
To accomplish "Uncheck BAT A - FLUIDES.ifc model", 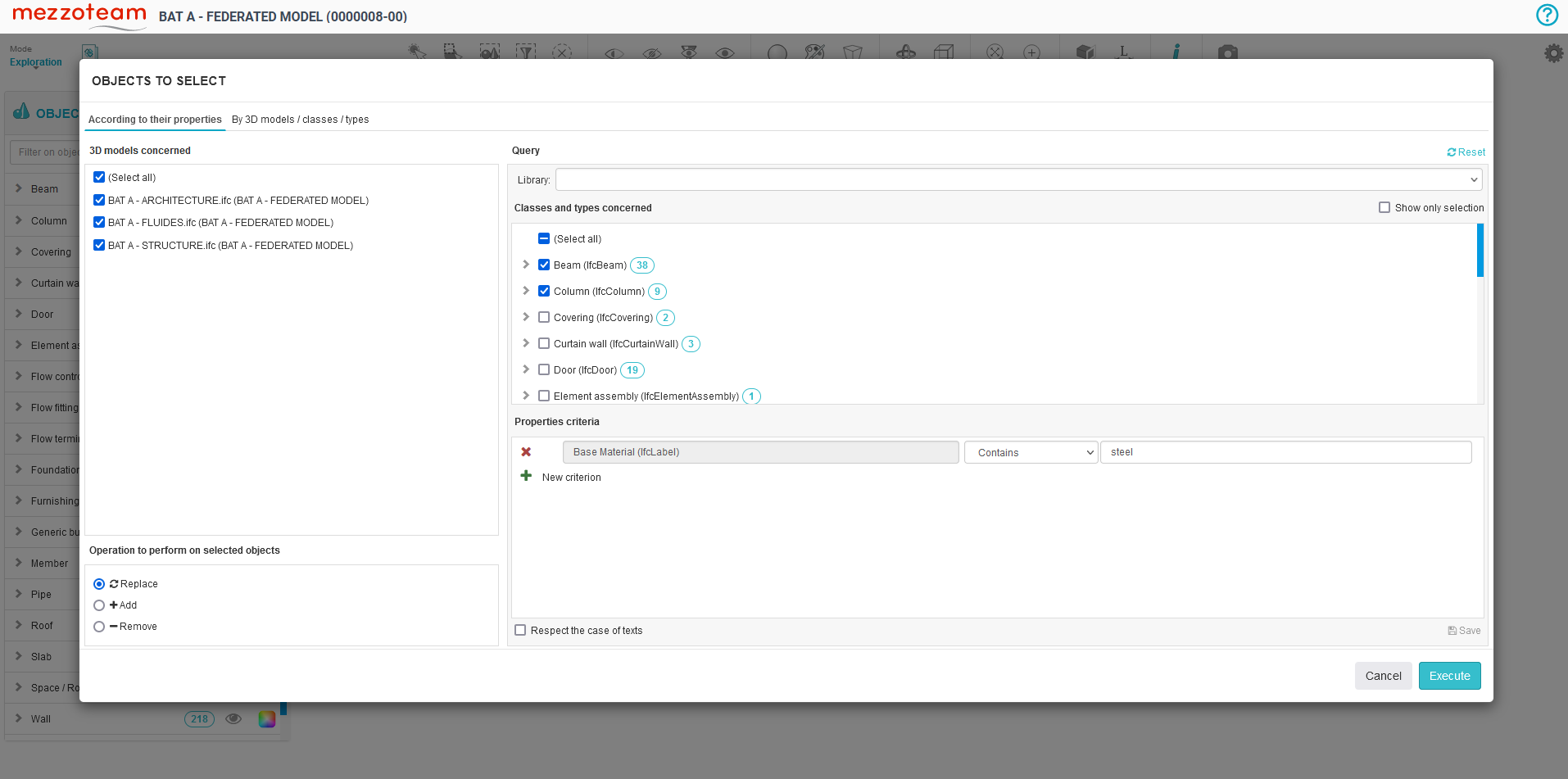I will 99,222.
